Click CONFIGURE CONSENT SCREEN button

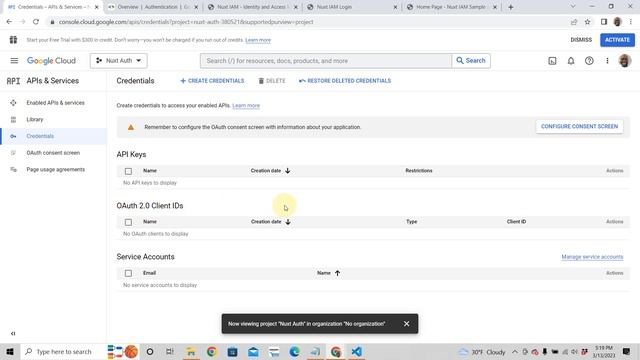(x=579, y=127)
